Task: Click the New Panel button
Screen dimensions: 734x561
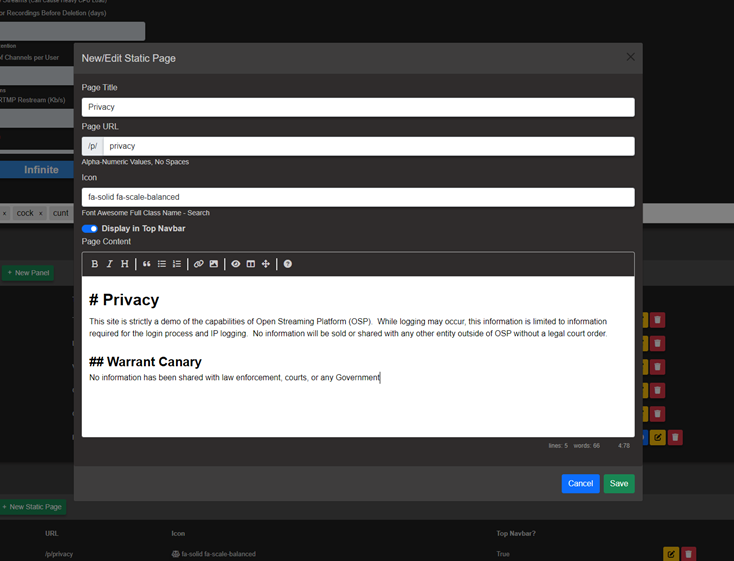Action: click(28, 273)
